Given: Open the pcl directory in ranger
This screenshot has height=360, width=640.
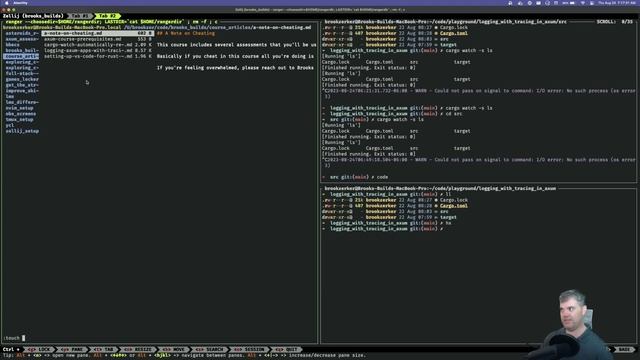Looking at the screenshot, I should click(x=9, y=125).
